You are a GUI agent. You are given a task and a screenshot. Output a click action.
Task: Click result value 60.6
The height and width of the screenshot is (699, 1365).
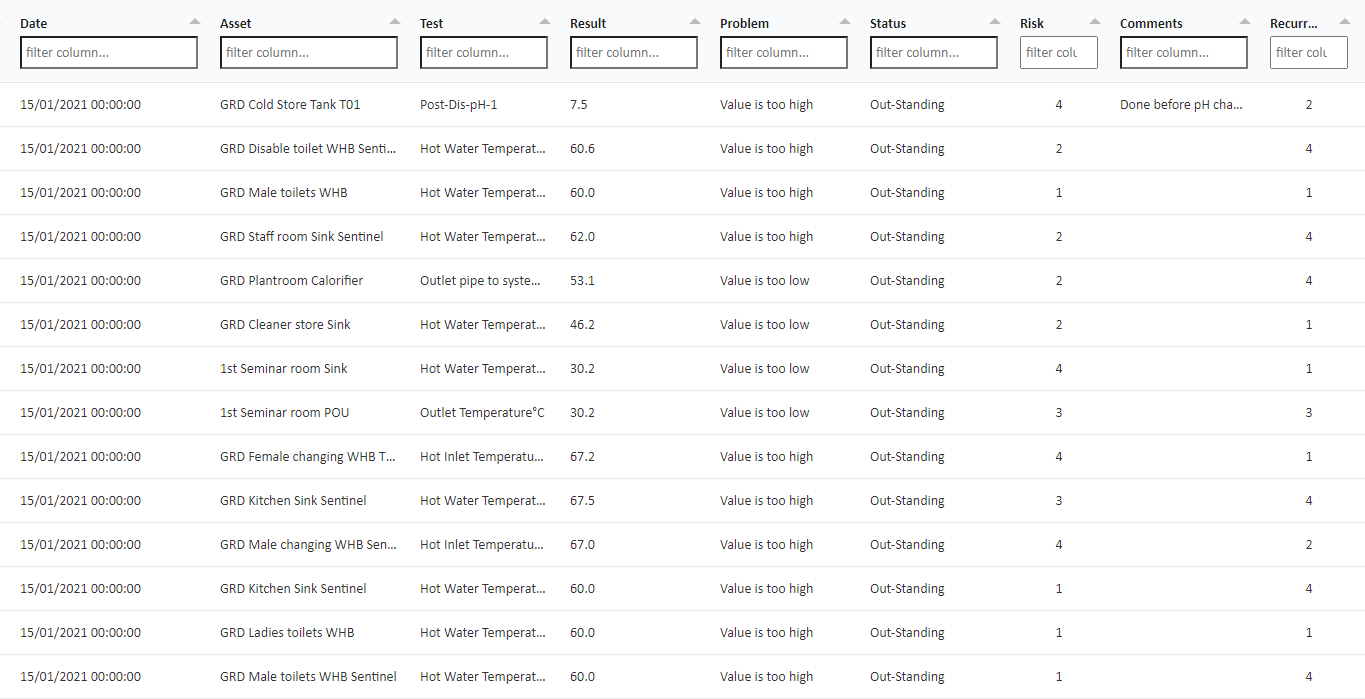(x=582, y=148)
